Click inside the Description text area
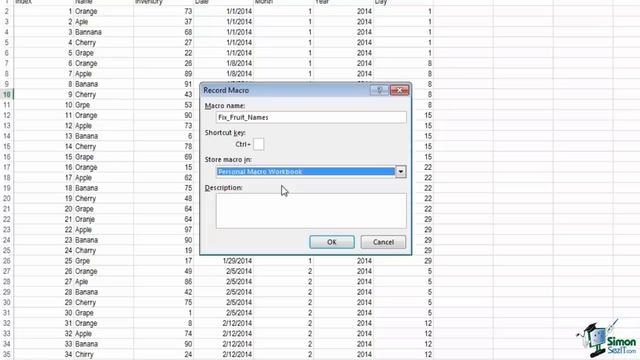 (x=311, y=211)
